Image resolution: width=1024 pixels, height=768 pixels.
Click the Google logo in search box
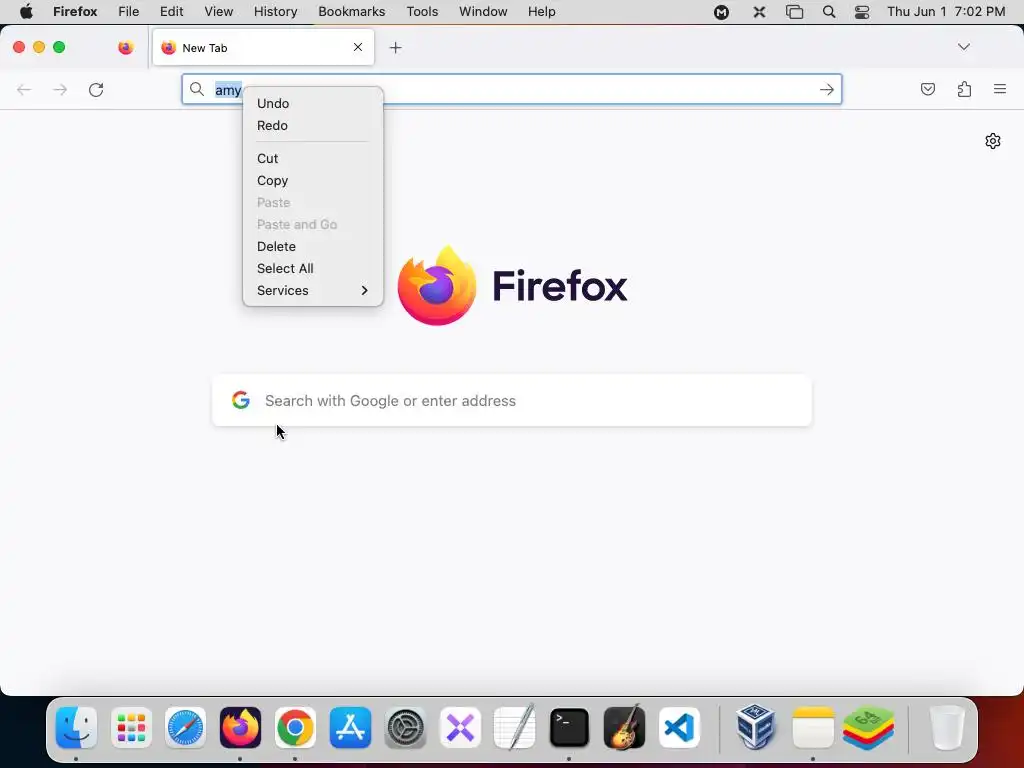click(241, 400)
